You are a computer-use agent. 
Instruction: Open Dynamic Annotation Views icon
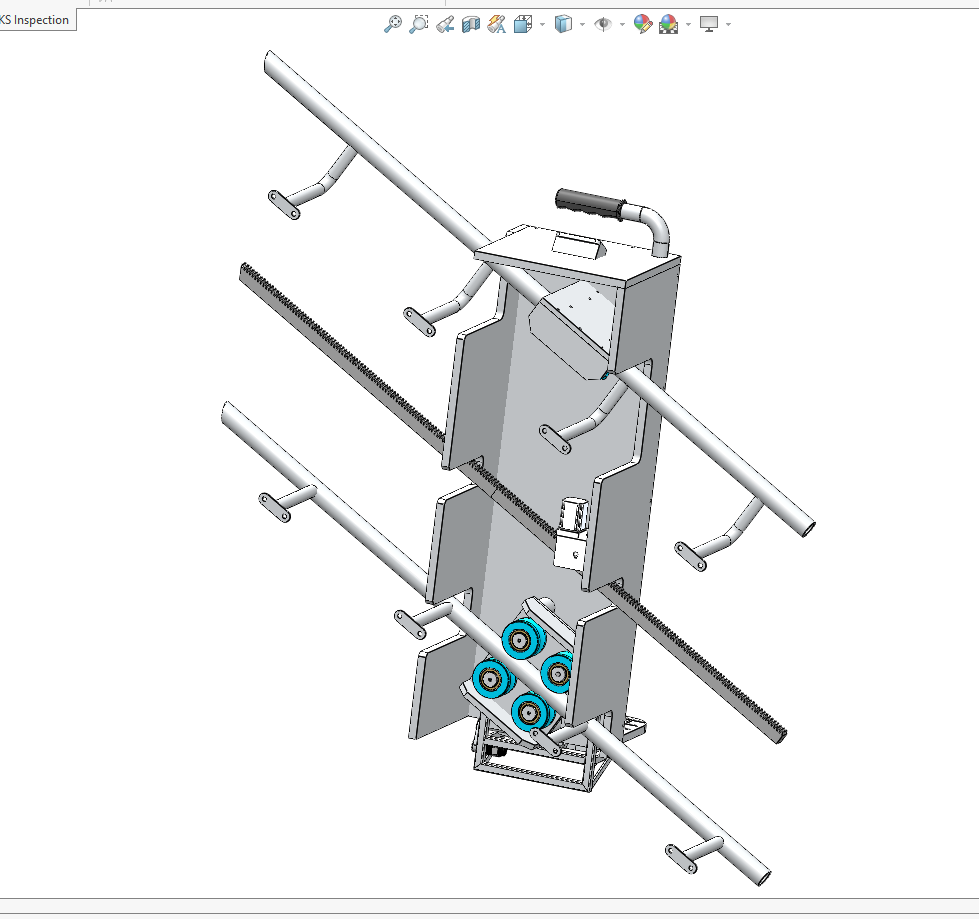(x=496, y=24)
